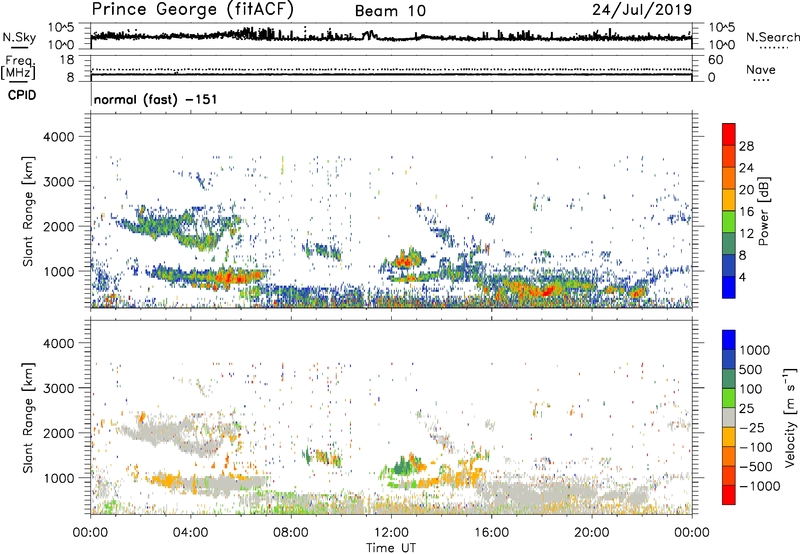Viewport: 800px width, 554px height.
Task: Click the '500' label on velocity colorbar
Action: 750,370
